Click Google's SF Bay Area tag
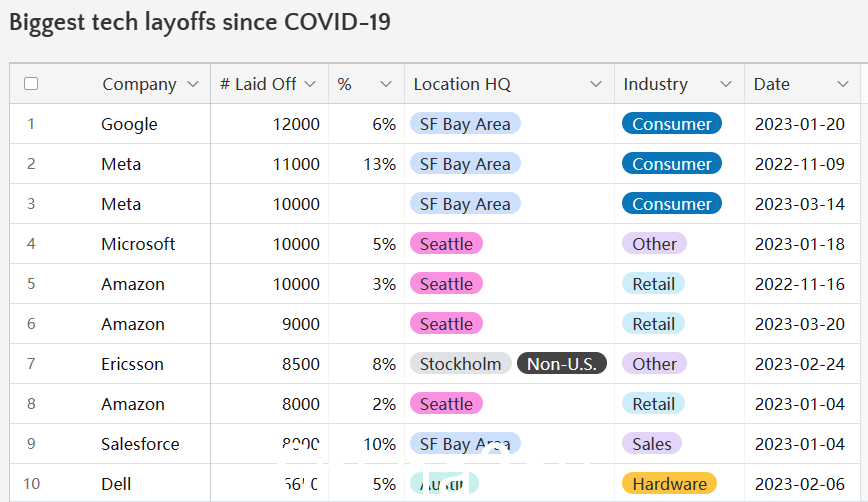The height and width of the screenshot is (502, 868). [465, 124]
